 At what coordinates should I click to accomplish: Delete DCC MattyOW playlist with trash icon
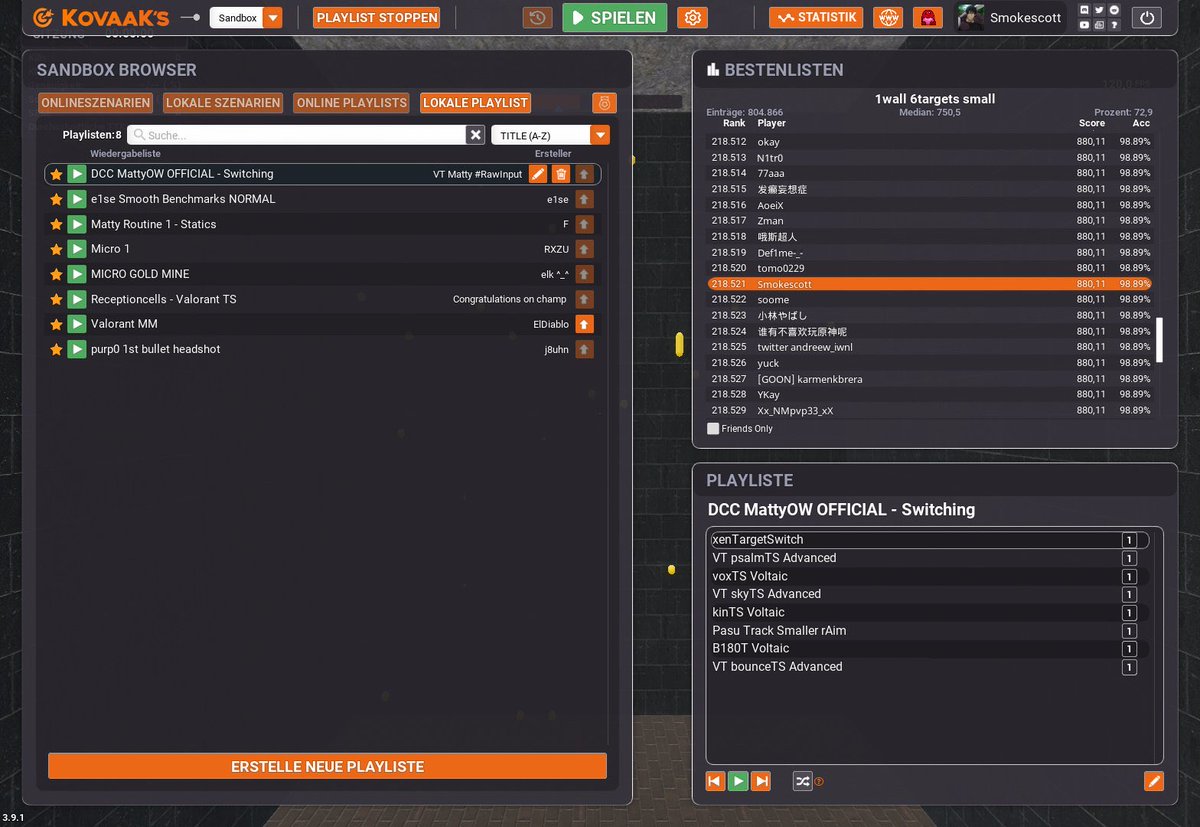click(561, 174)
